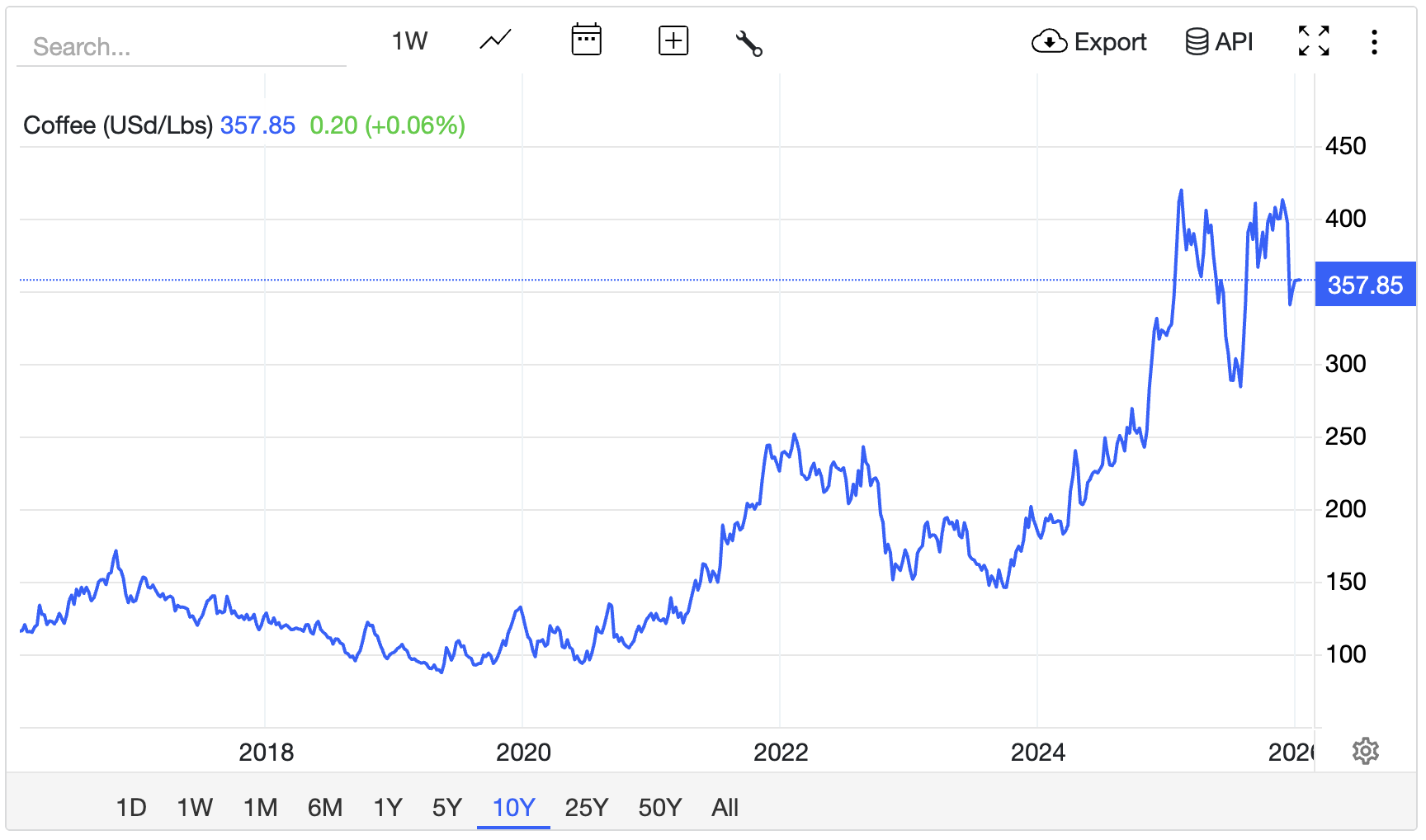Type in the Search field

click(x=182, y=47)
